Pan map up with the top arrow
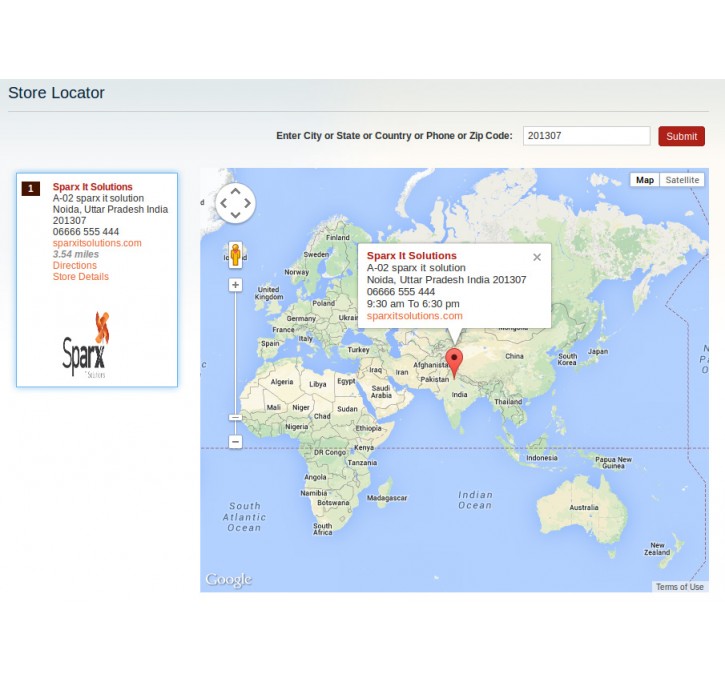The image size is (725, 680). click(x=235, y=191)
